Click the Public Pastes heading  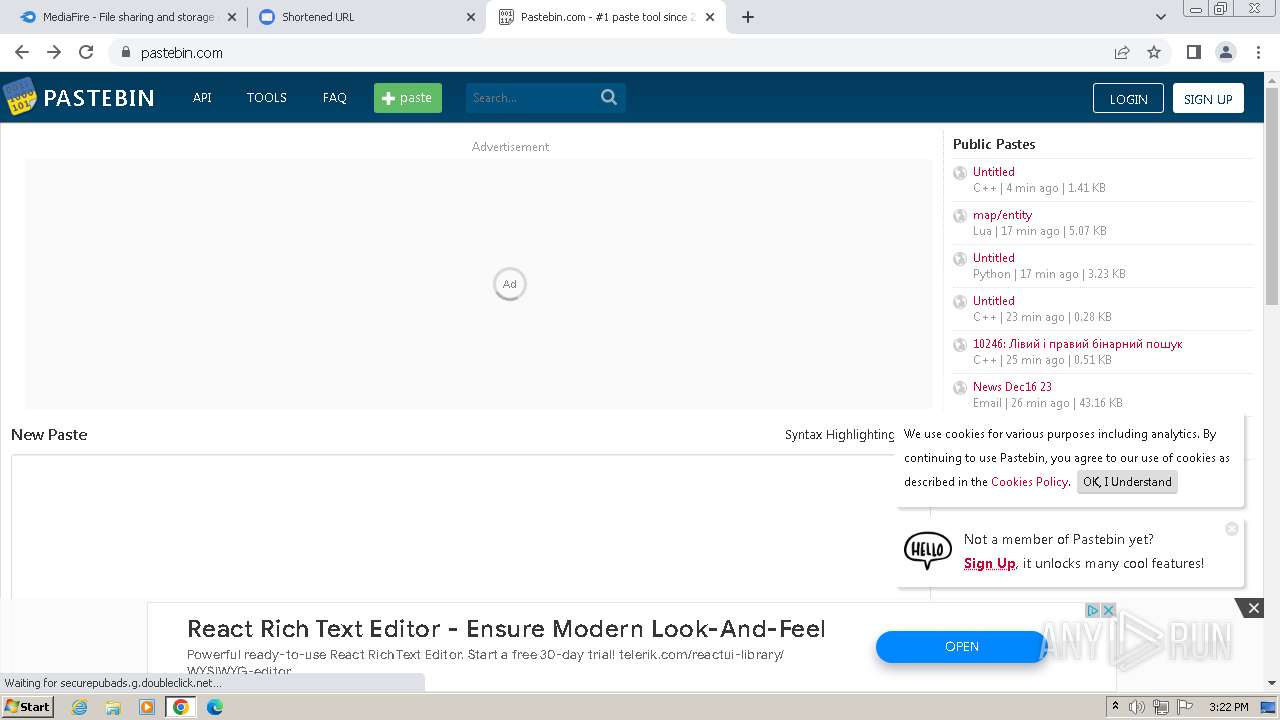[994, 144]
